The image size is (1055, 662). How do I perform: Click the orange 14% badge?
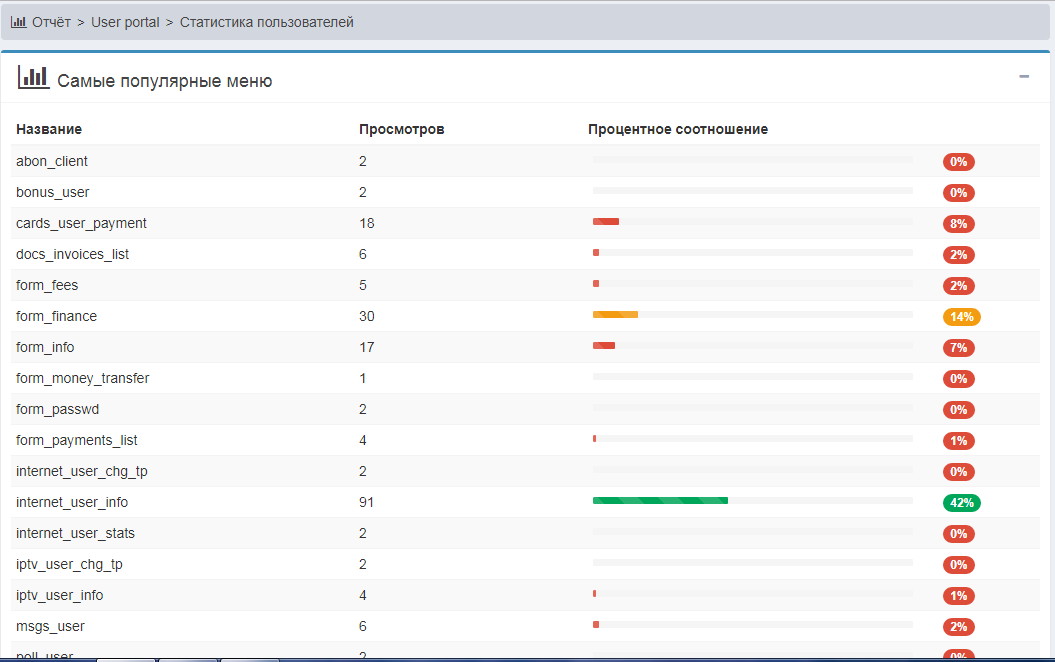pyautogui.click(x=961, y=317)
